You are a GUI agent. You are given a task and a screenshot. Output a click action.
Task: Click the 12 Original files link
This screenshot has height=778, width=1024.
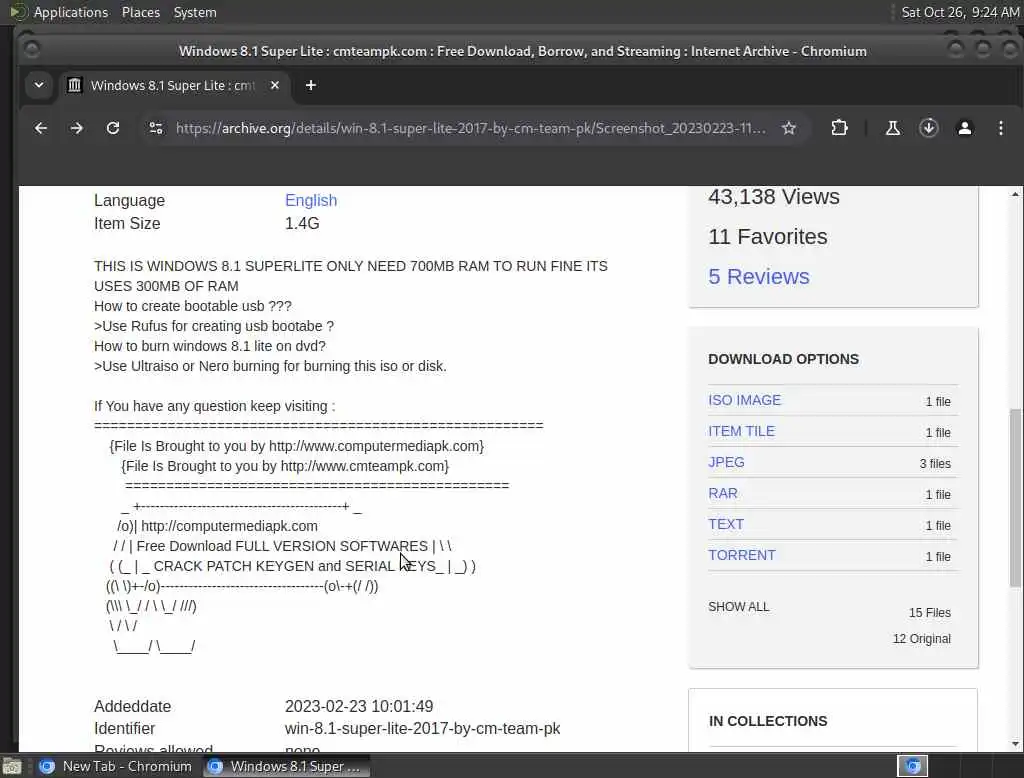click(921, 639)
